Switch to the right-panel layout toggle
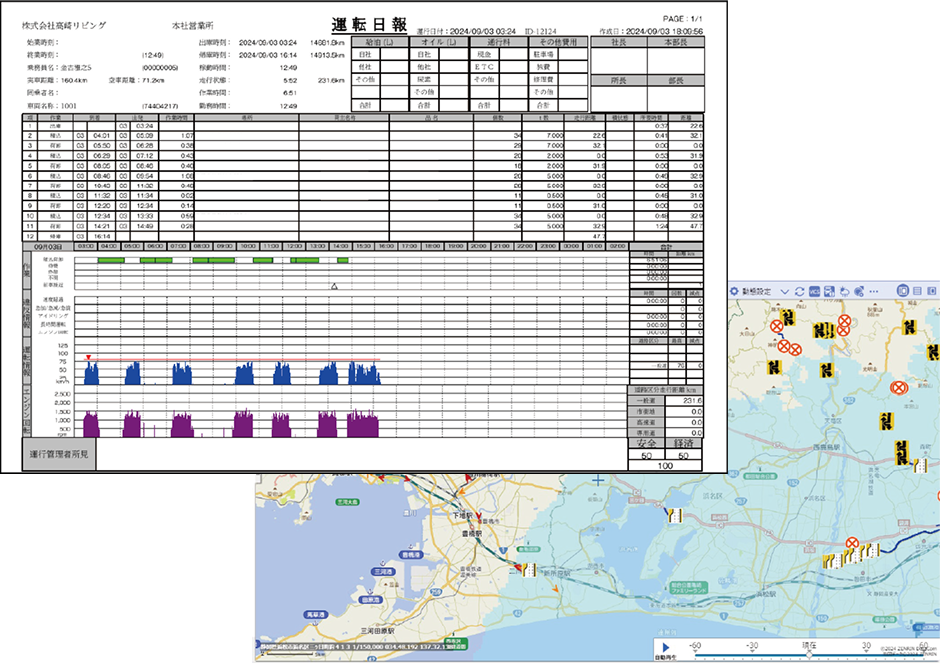The image size is (940, 664). point(931,290)
